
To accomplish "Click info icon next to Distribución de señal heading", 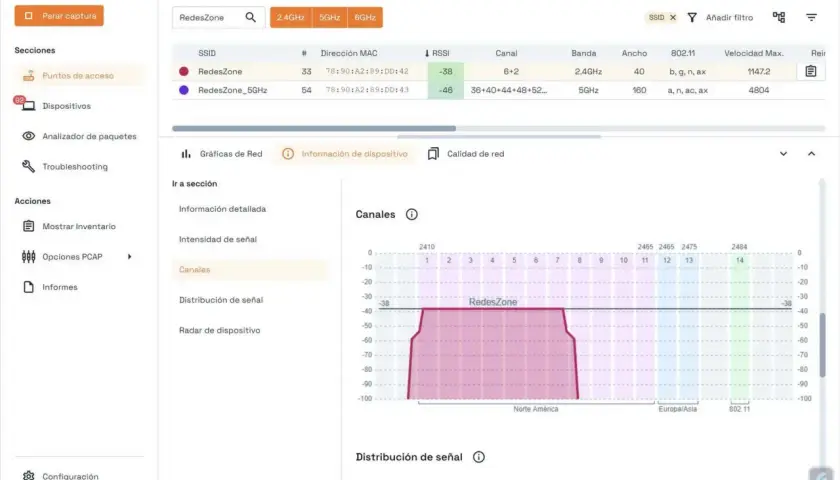I will click(478, 457).
